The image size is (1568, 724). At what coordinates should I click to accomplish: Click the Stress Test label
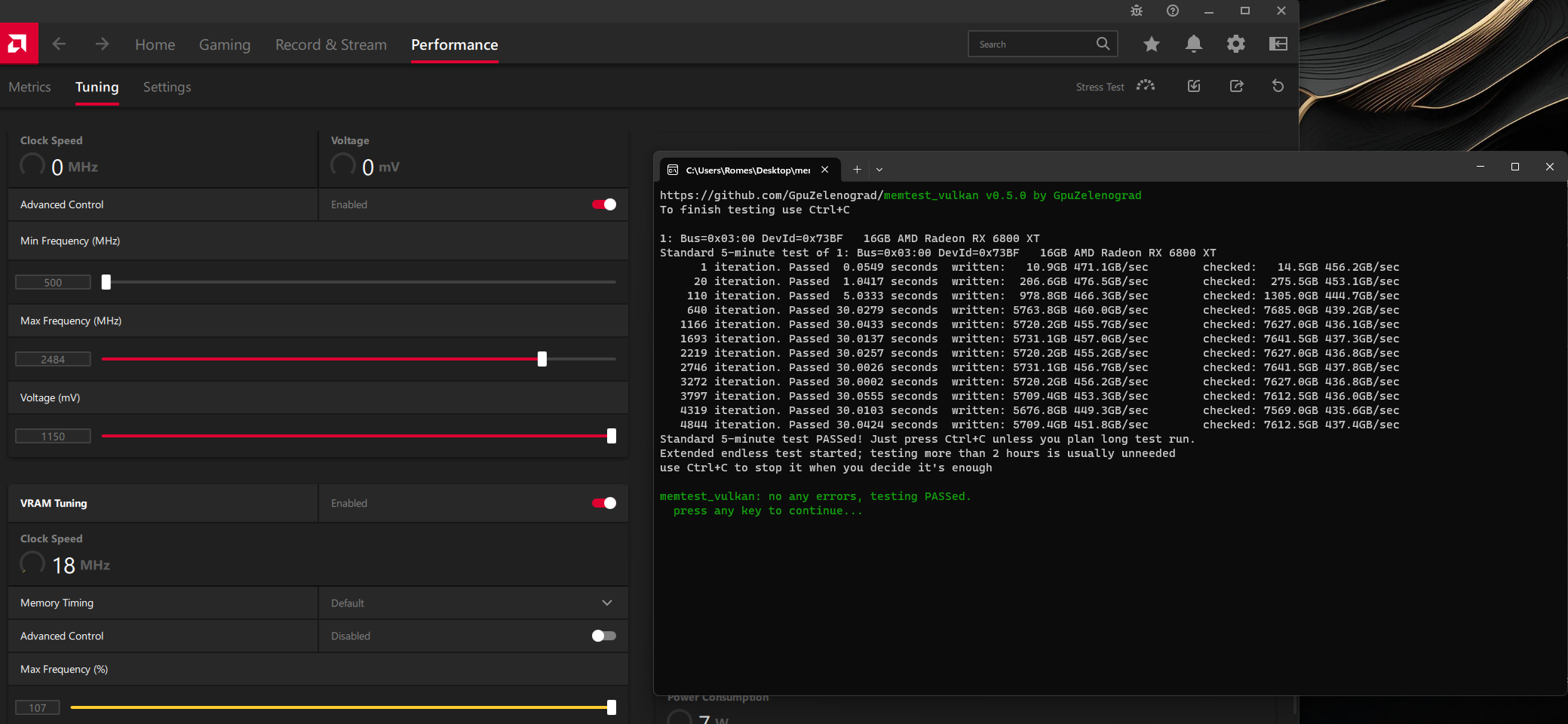1100,87
